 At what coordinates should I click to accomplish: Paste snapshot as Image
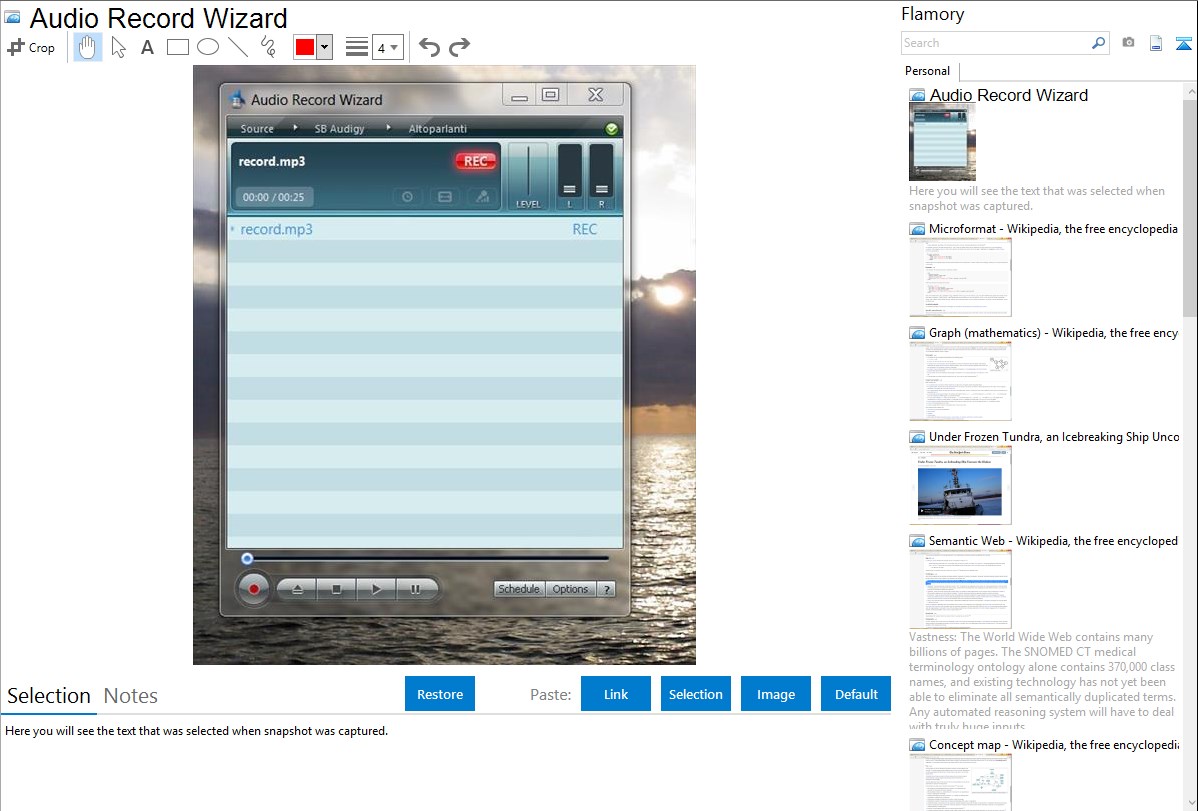pyautogui.click(x=776, y=694)
